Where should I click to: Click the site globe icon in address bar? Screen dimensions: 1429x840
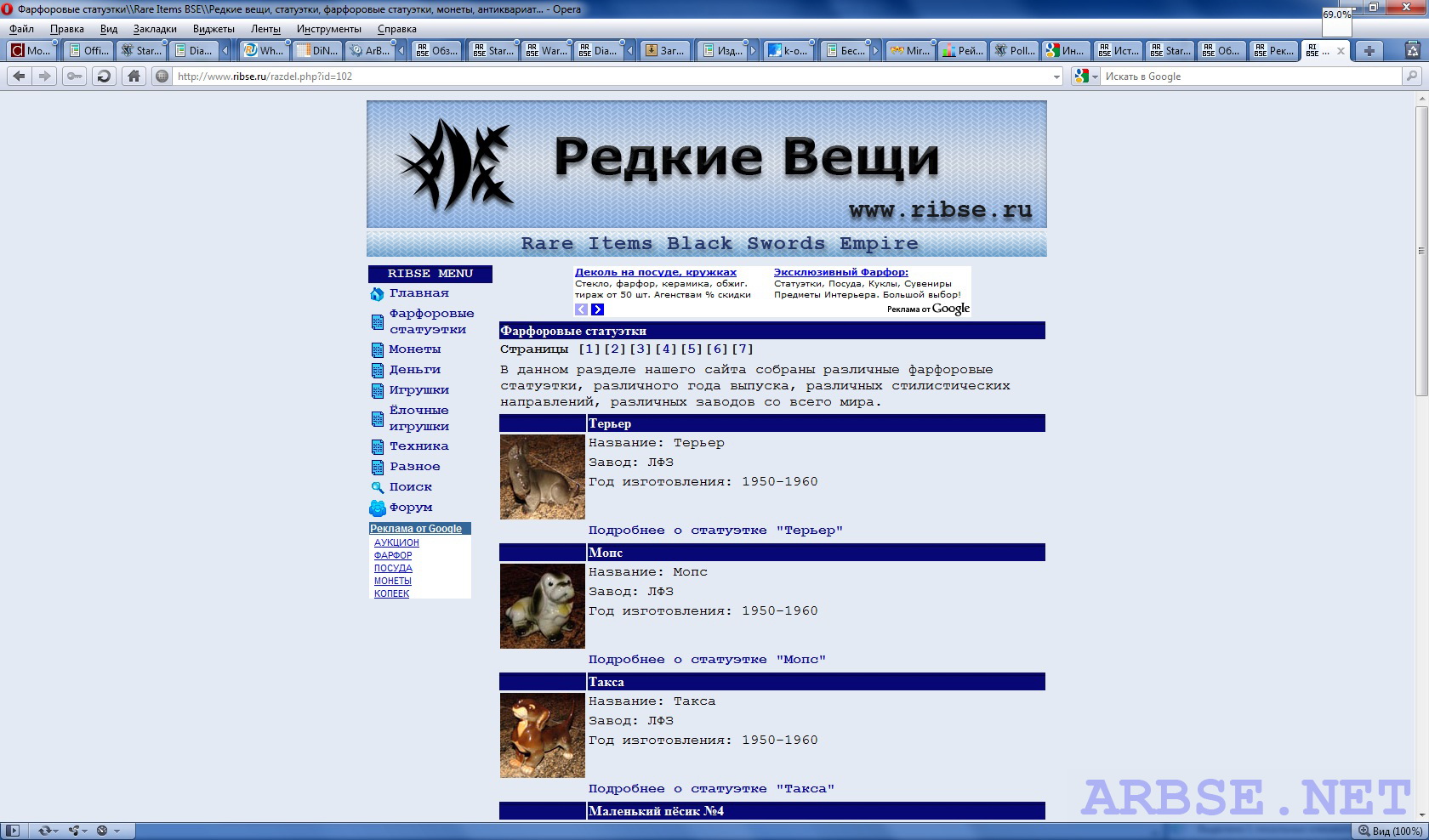point(162,76)
